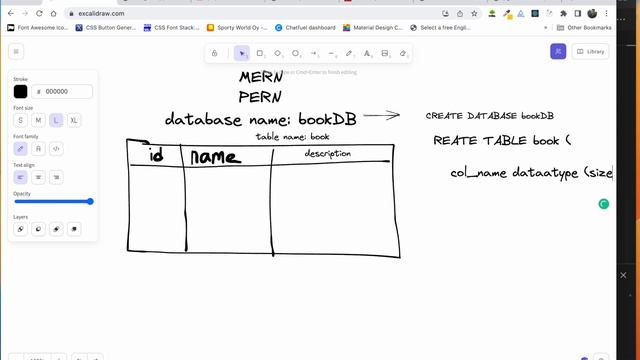Select the Insert image tool
This screenshot has height=360, width=640.
tap(385, 53)
